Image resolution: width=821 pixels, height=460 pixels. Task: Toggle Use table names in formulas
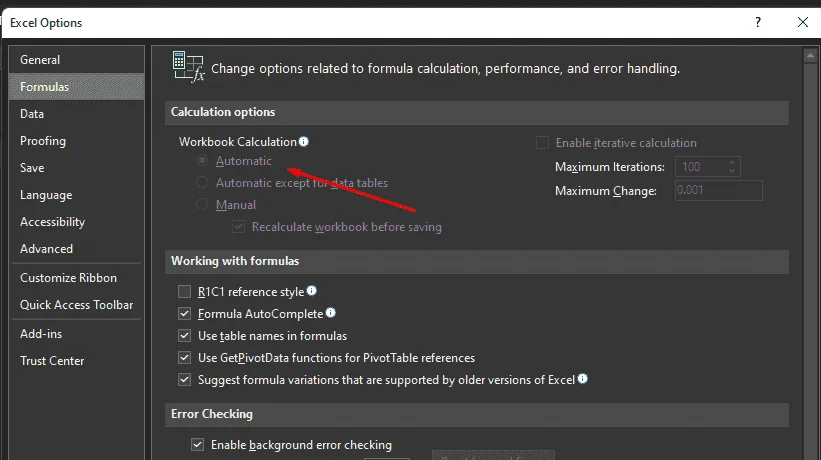(x=184, y=335)
